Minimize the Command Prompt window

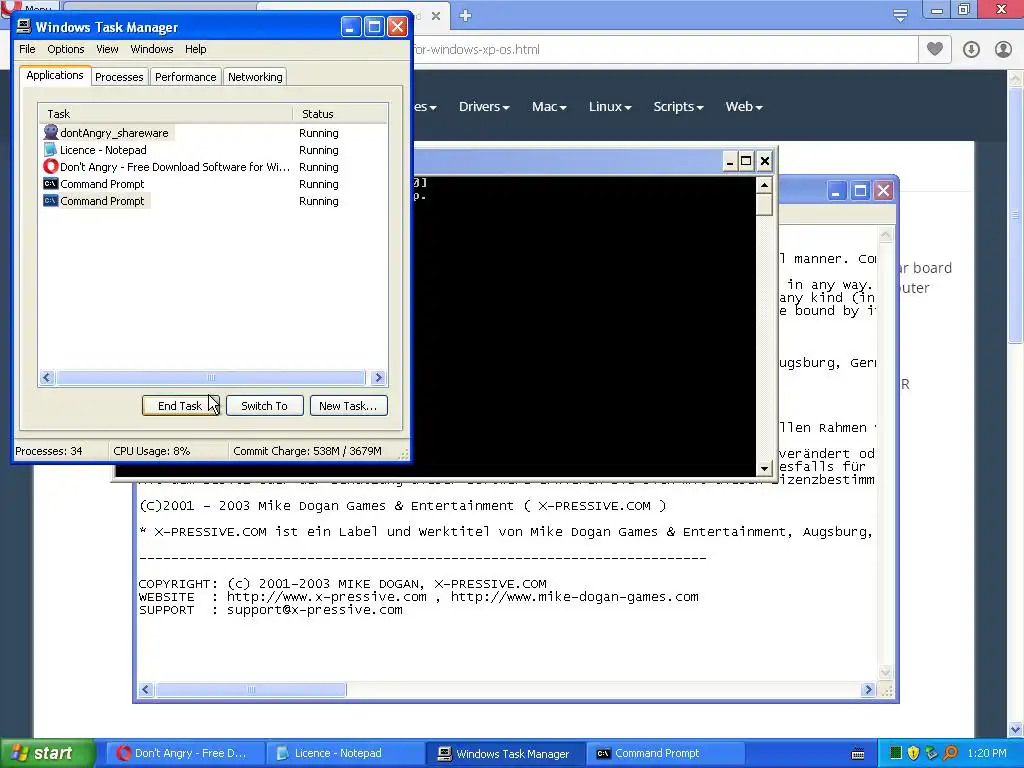pos(730,161)
